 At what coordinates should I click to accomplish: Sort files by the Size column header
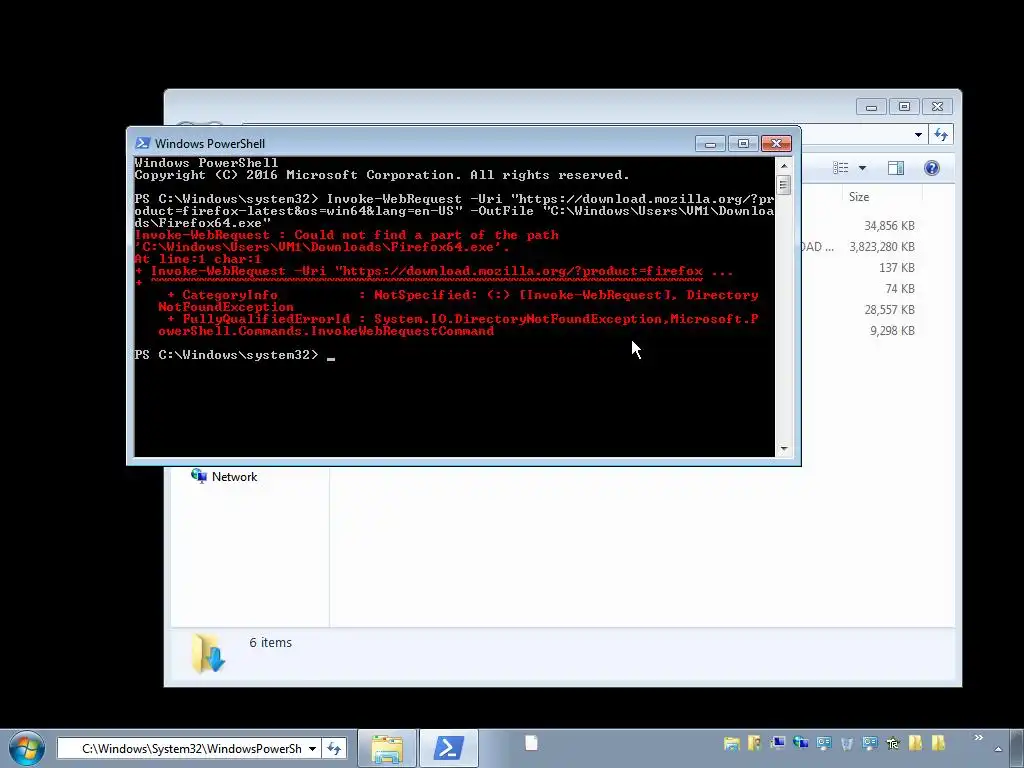click(859, 197)
